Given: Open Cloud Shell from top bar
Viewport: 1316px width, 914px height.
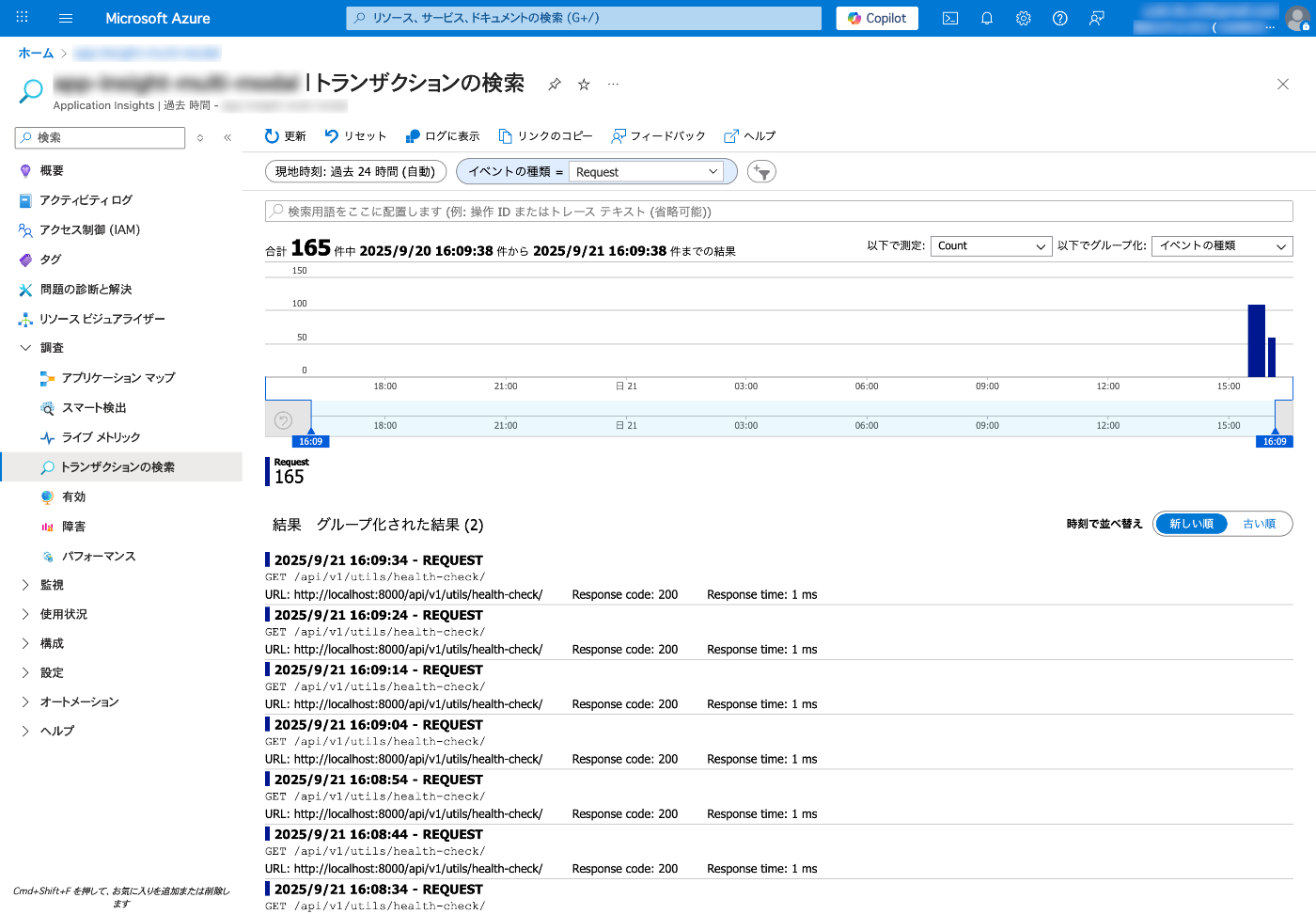Looking at the screenshot, I should point(950,18).
